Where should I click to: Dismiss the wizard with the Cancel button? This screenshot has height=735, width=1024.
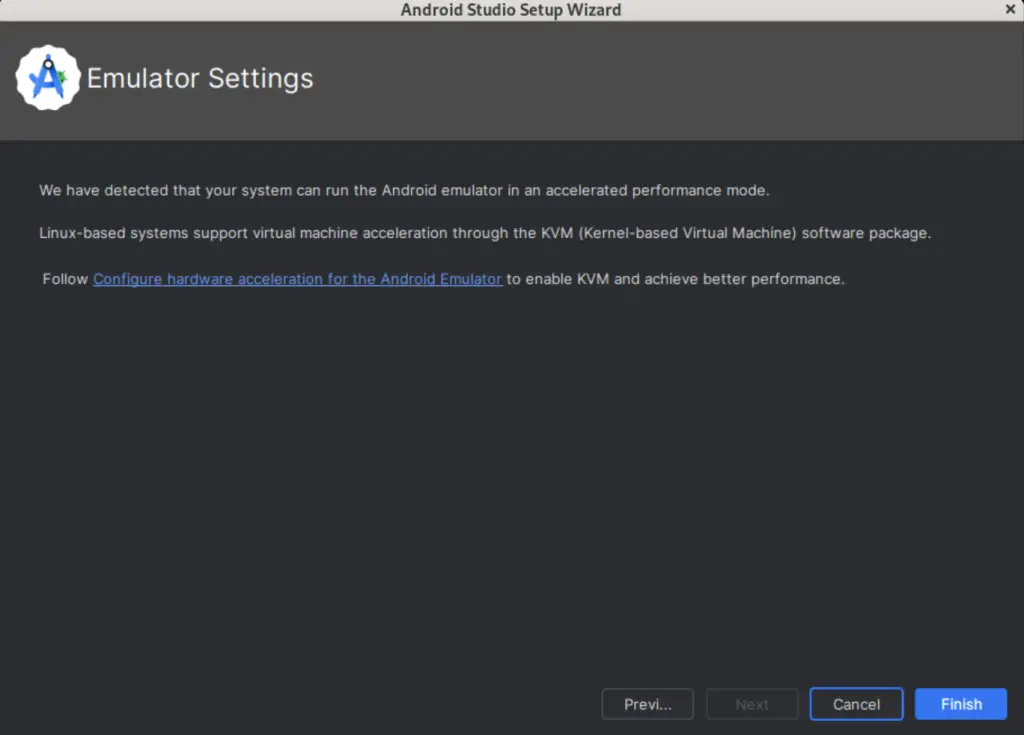coord(855,703)
